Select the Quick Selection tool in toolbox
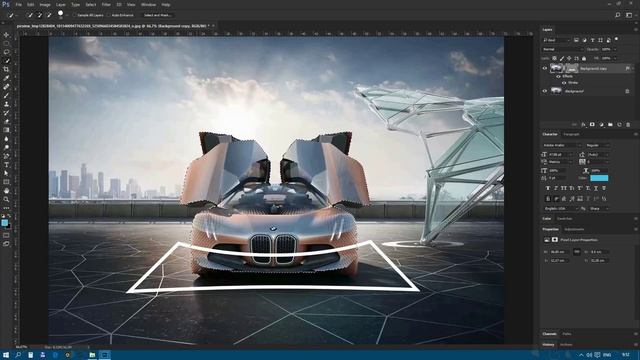 pos(6,60)
